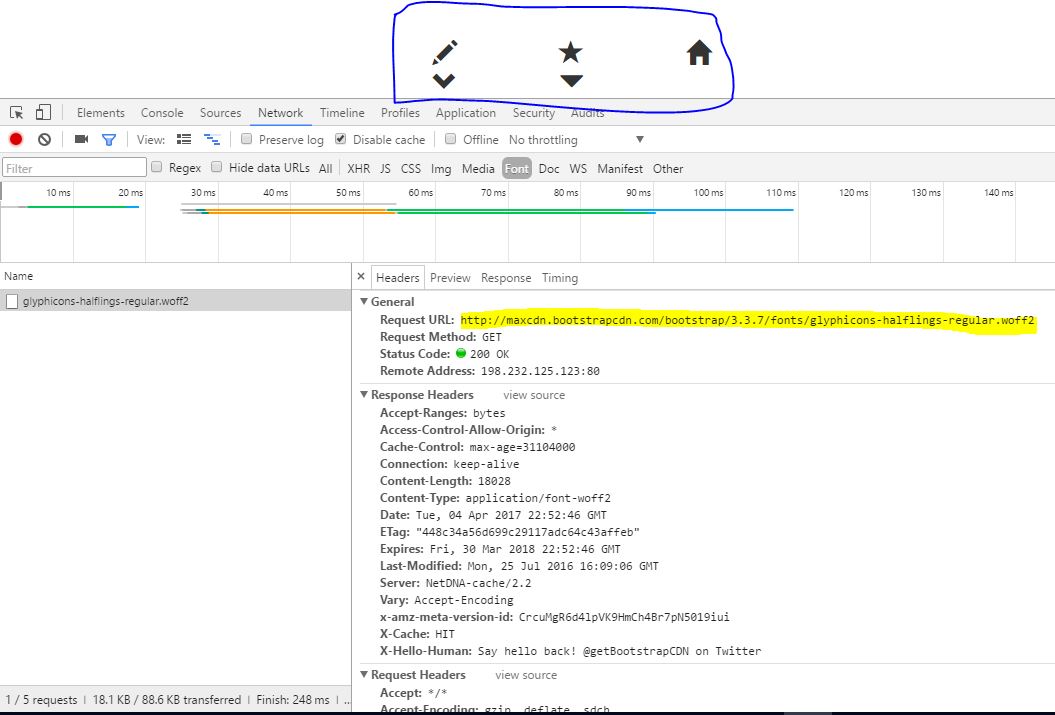Stop recording with the red record button
Viewport: 1055px width, 715px height.
[16, 140]
